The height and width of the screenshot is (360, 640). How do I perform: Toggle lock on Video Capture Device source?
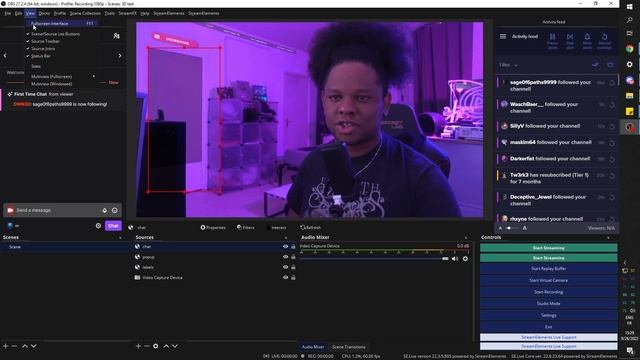click(293, 278)
